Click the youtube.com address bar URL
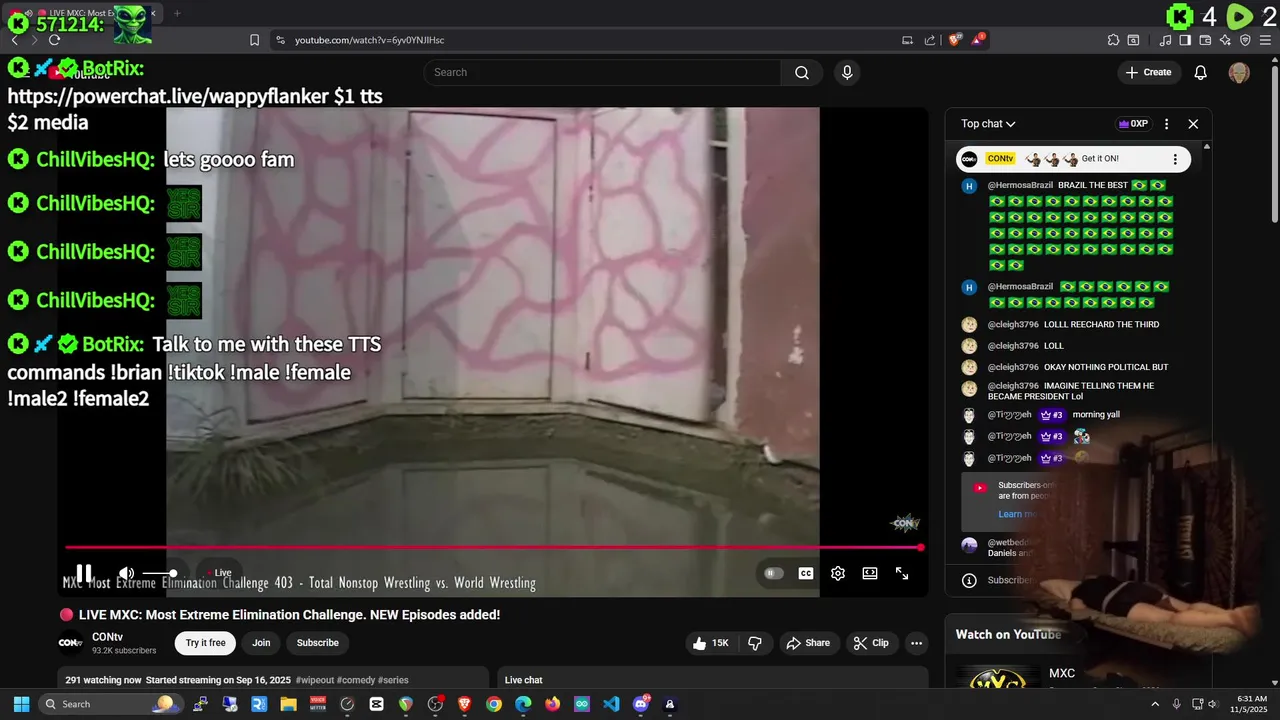Image resolution: width=1280 pixels, height=720 pixels. point(369,40)
